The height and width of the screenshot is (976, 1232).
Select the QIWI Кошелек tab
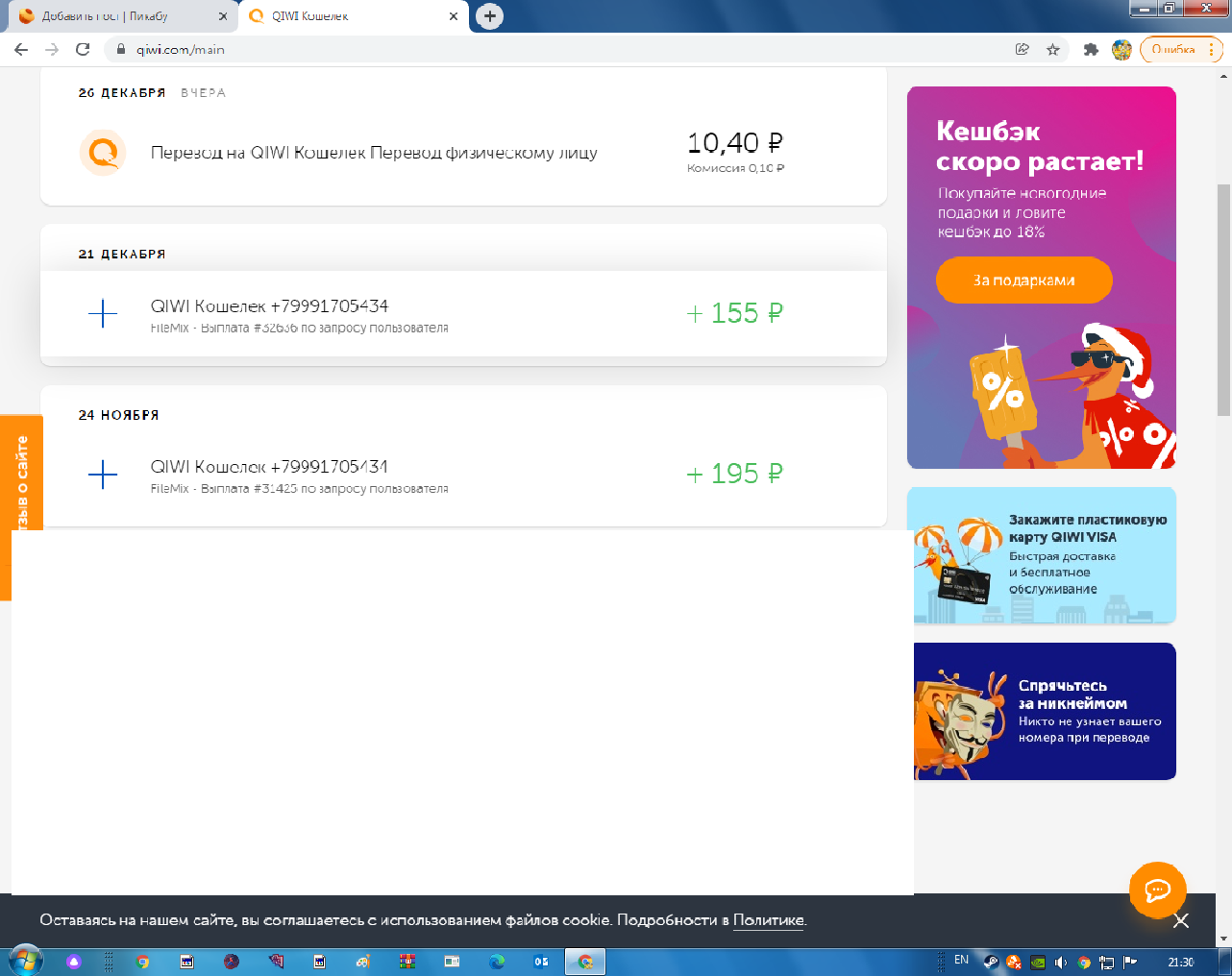(x=354, y=16)
